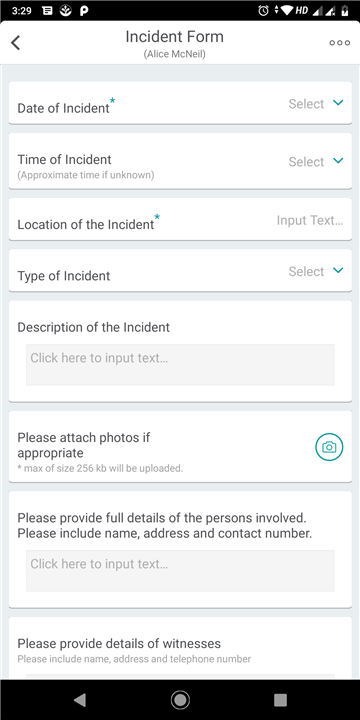Tap the witnesses details section heading

pos(119,643)
